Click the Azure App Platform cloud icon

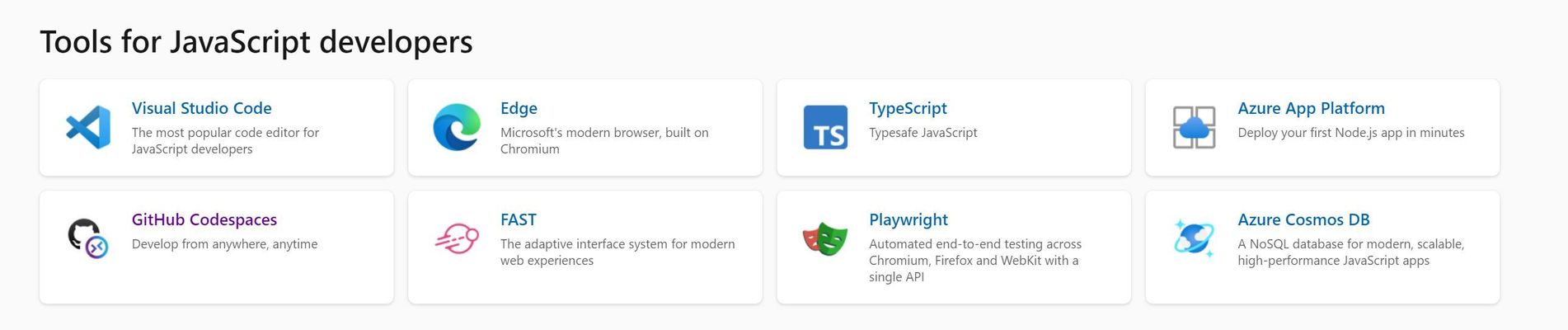pos(1194,127)
